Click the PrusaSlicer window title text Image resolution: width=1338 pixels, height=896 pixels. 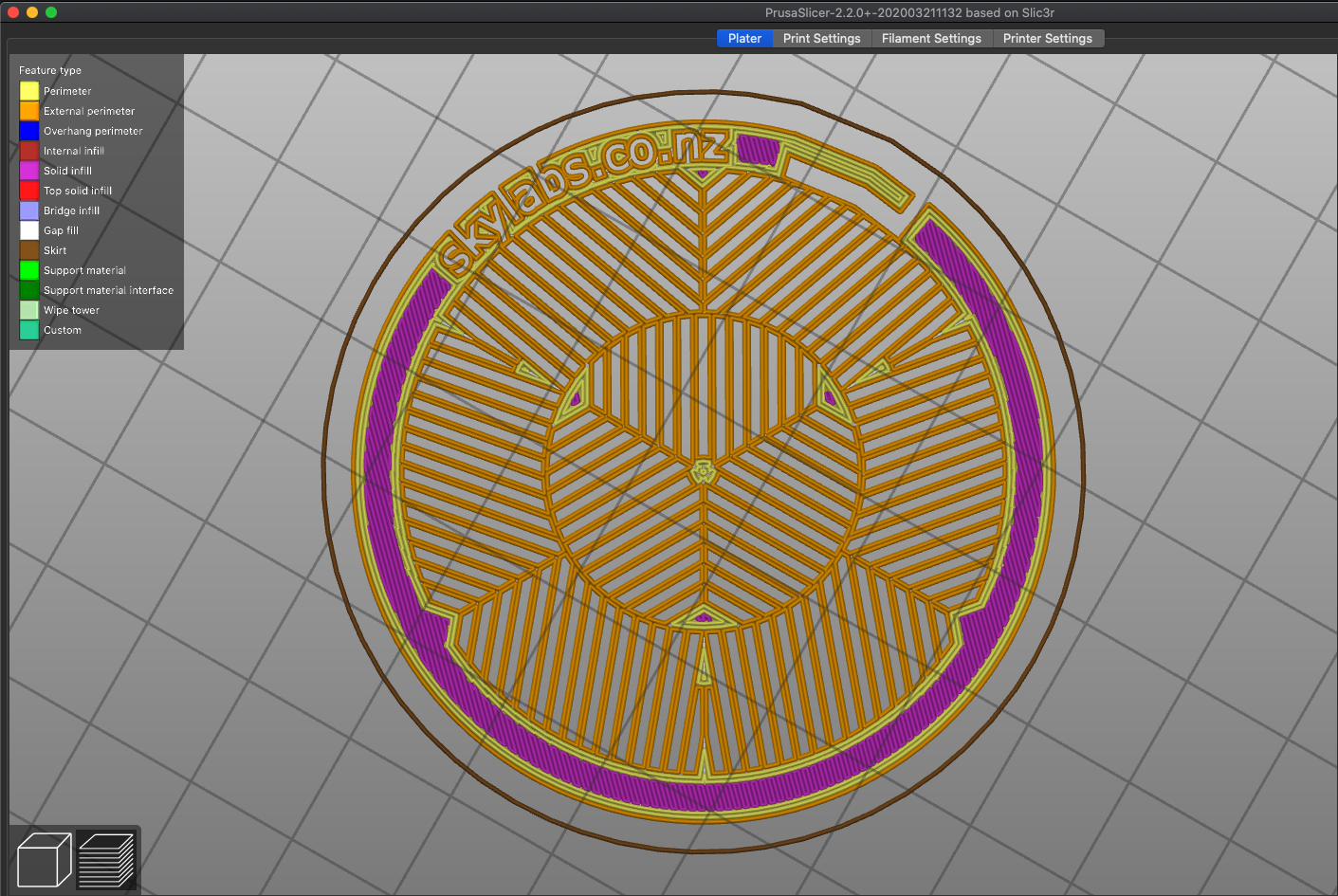point(909,12)
